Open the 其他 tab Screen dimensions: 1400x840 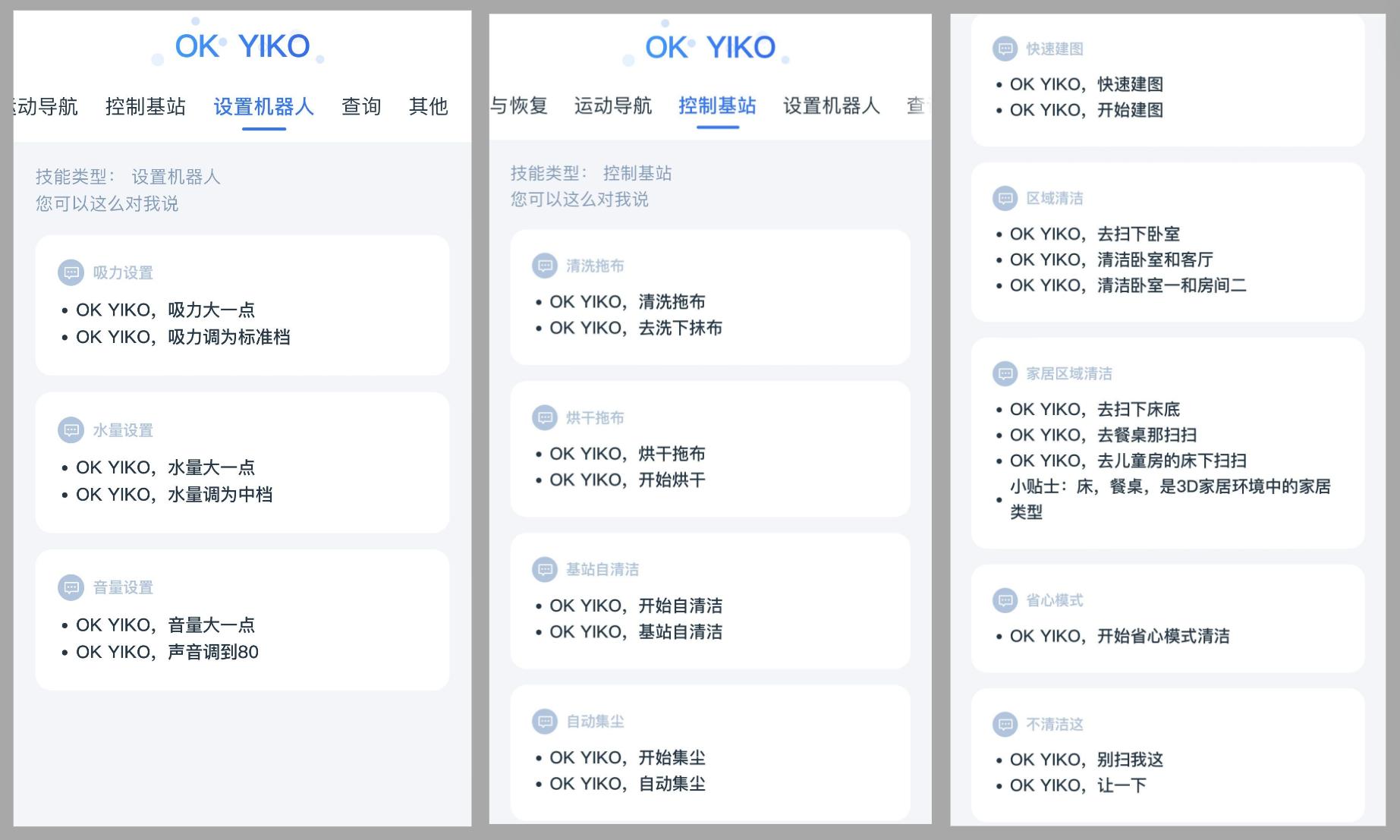tap(428, 106)
